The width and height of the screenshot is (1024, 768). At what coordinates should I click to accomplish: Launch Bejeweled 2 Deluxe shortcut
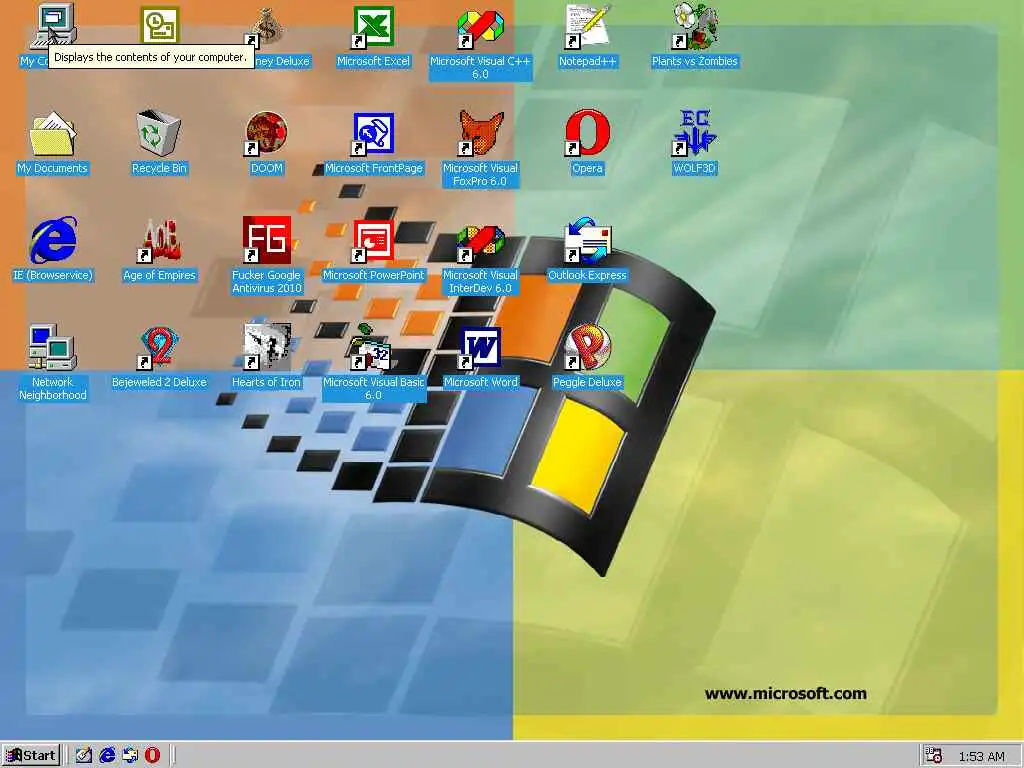pos(159,347)
